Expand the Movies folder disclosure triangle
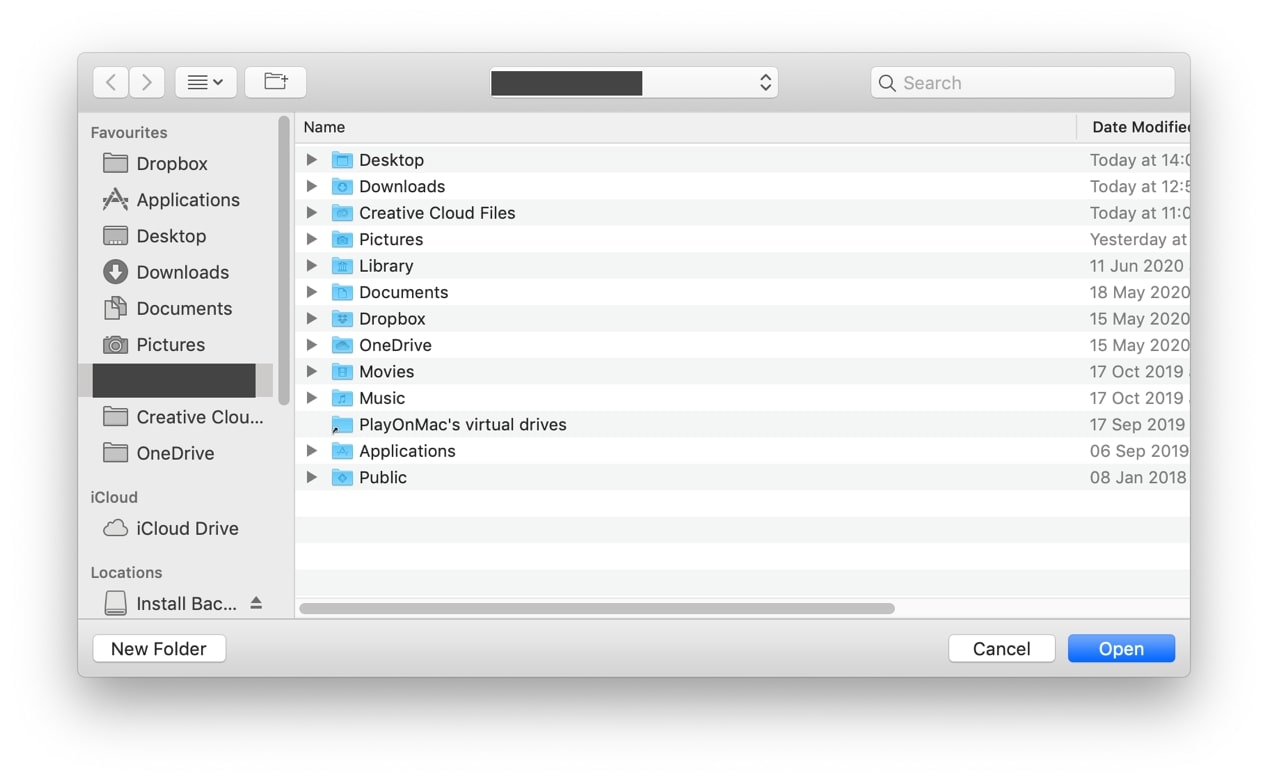 pos(311,371)
